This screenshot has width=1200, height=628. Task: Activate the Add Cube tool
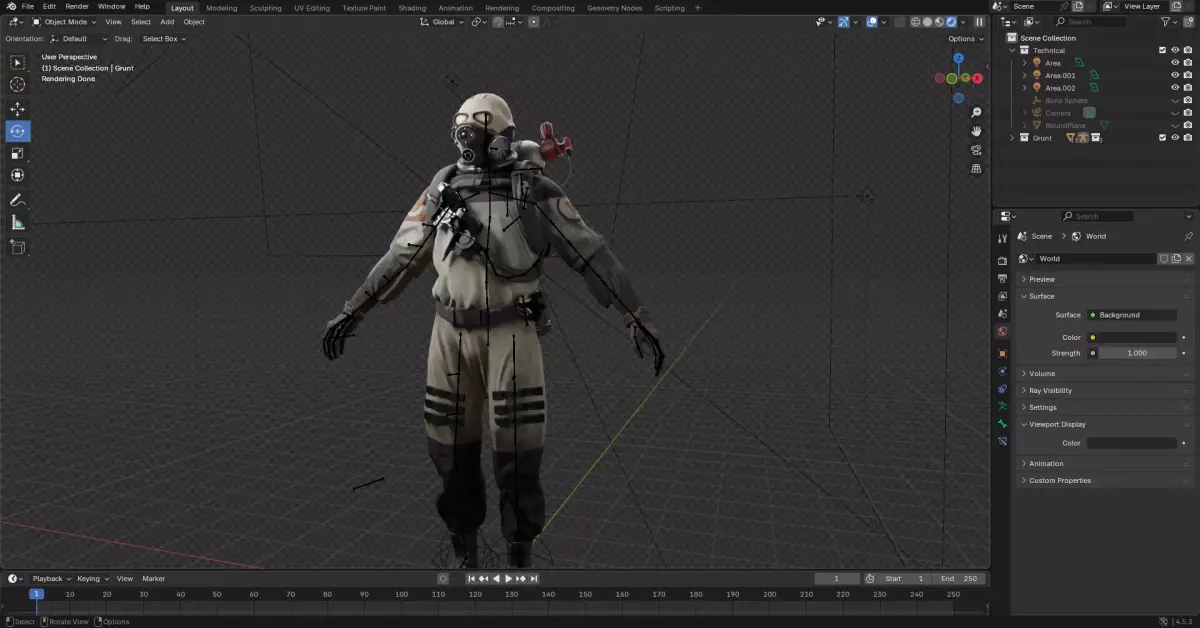click(x=18, y=246)
